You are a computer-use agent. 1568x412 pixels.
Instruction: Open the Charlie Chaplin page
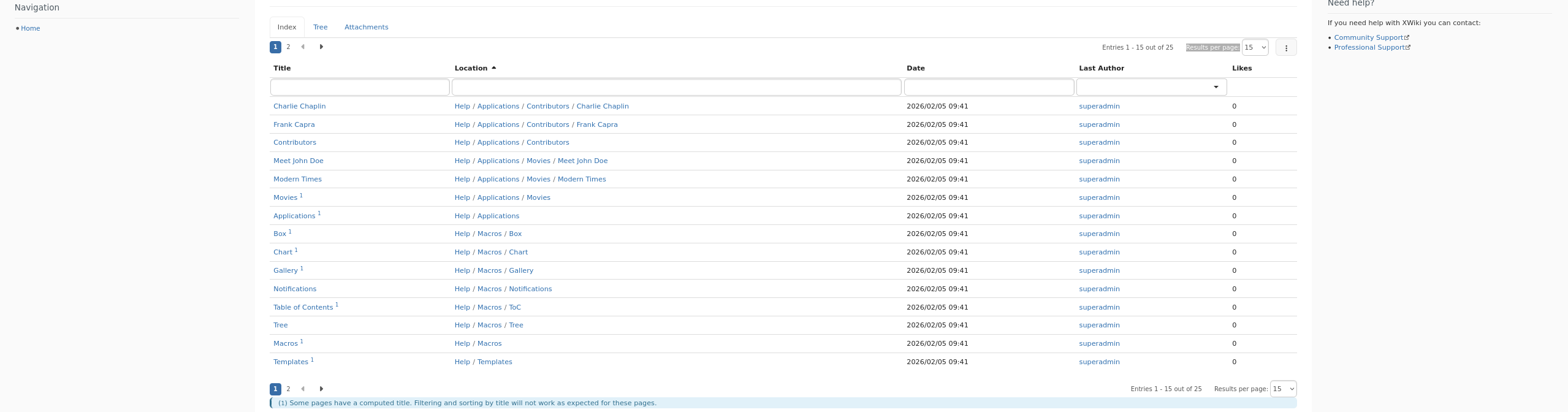[x=299, y=106]
